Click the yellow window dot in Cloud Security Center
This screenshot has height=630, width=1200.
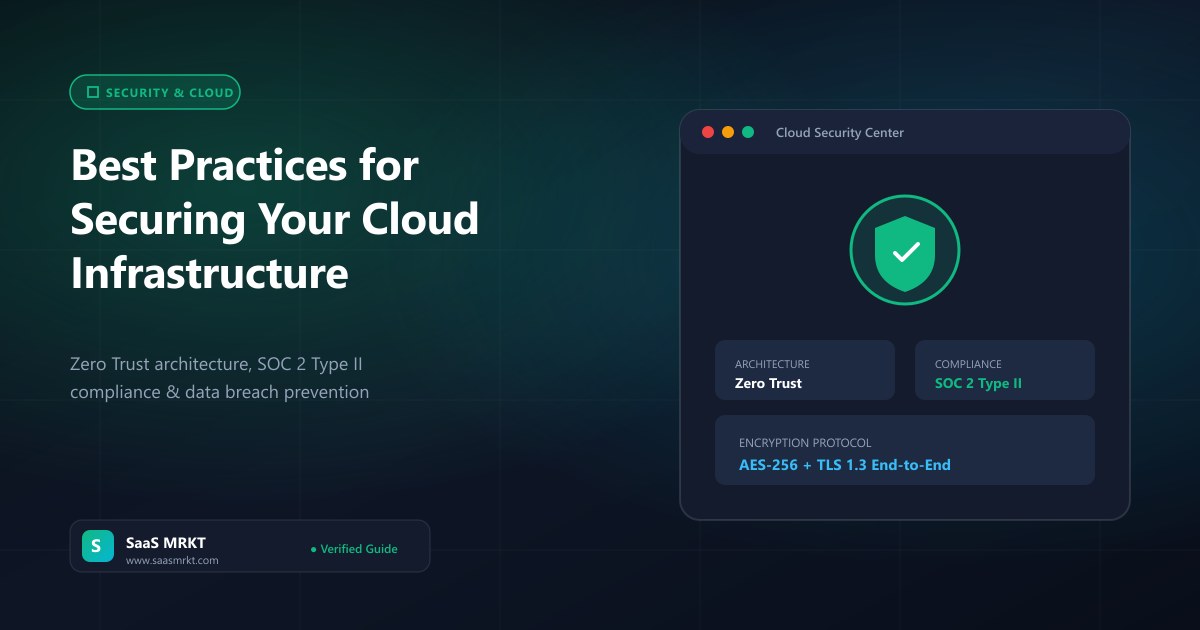click(728, 132)
